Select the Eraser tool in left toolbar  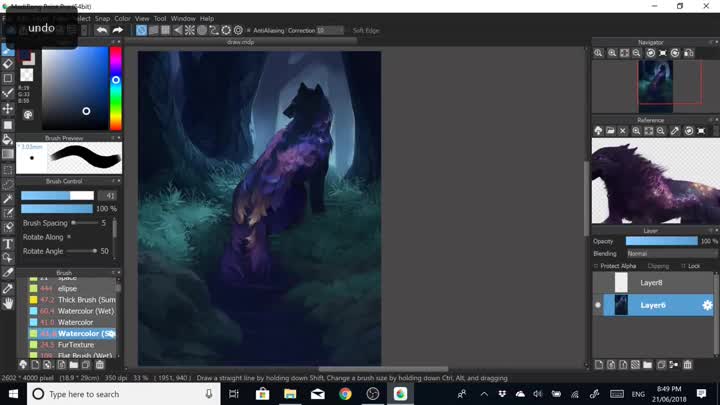(8, 64)
